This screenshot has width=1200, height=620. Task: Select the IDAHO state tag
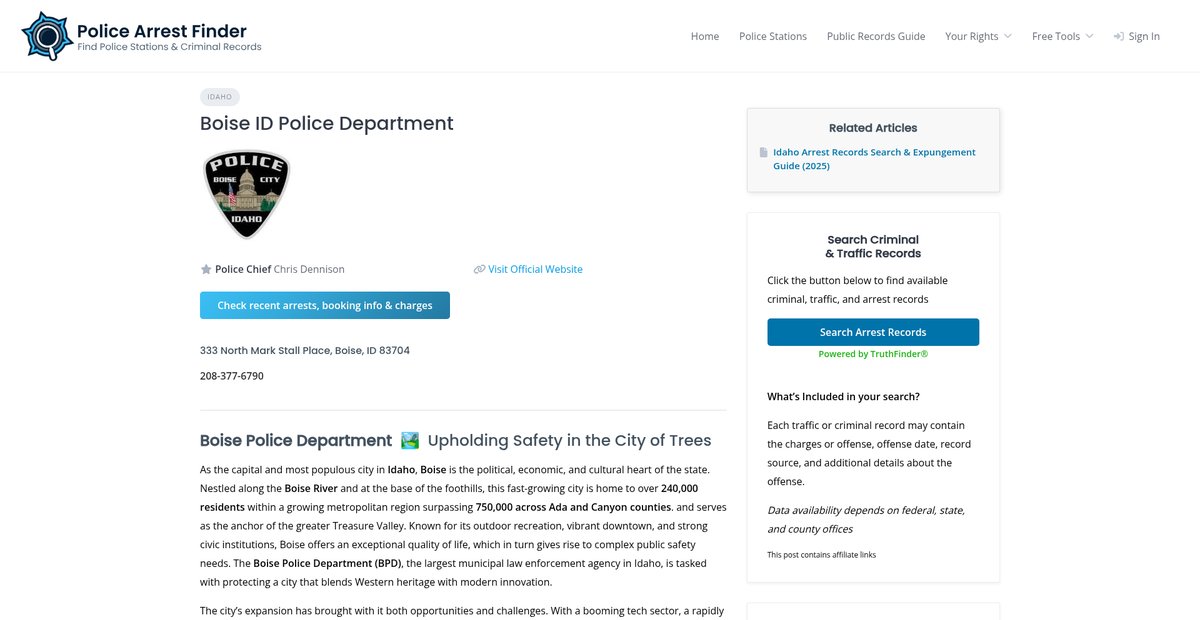coord(220,97)
